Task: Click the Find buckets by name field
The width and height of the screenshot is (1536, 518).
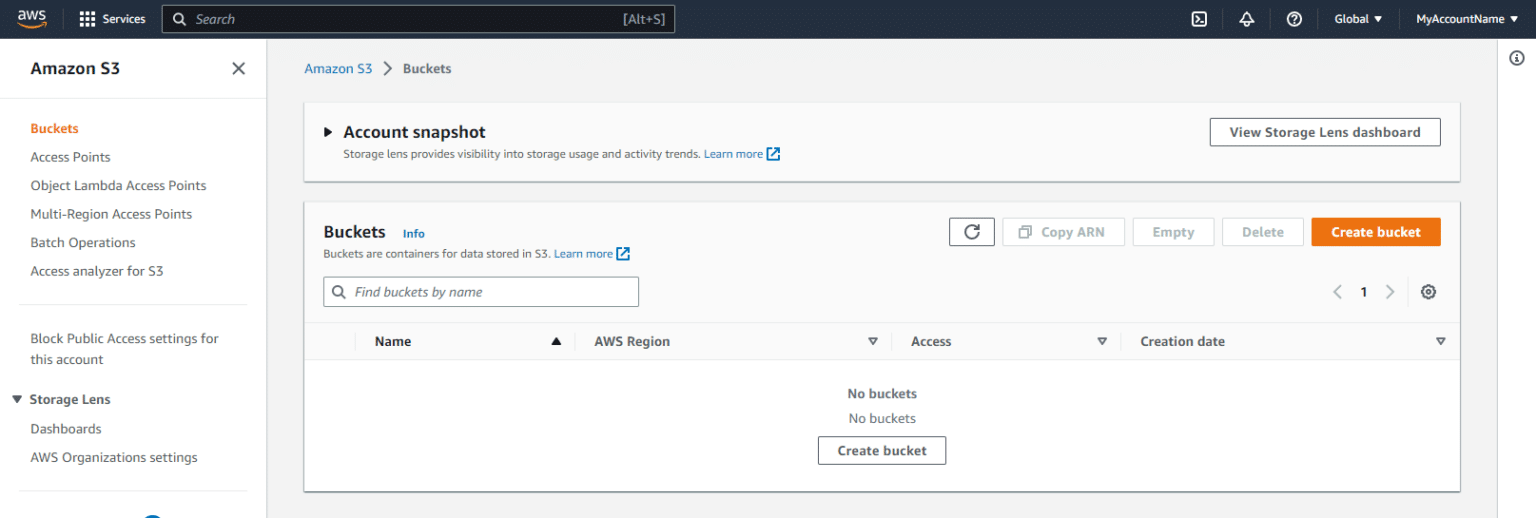Action: [x=490, y=292]
